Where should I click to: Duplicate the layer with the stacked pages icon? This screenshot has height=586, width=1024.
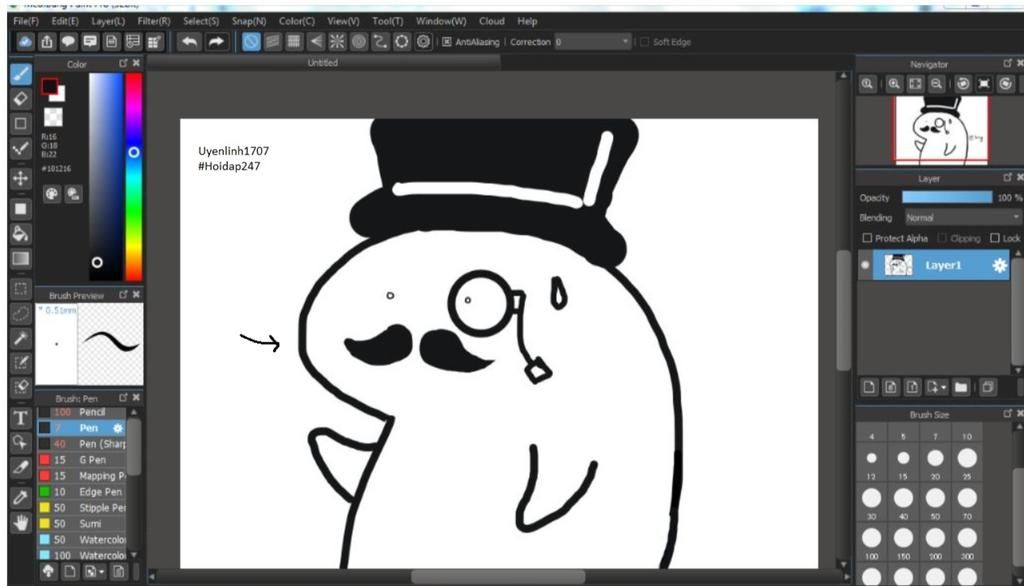click(x=988, y=387)
